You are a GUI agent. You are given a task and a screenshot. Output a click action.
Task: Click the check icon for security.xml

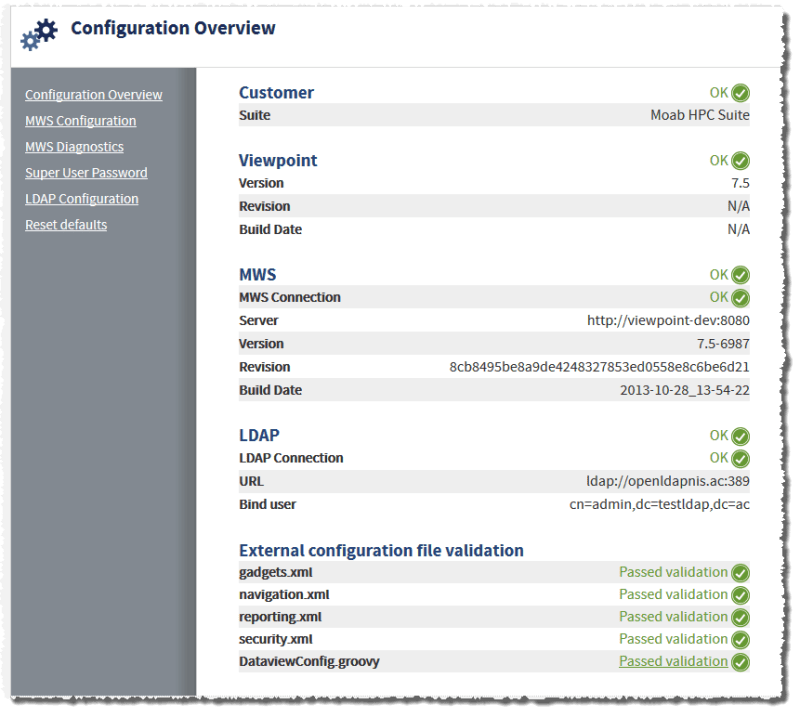pyautogui.click(x=740, y=640)
